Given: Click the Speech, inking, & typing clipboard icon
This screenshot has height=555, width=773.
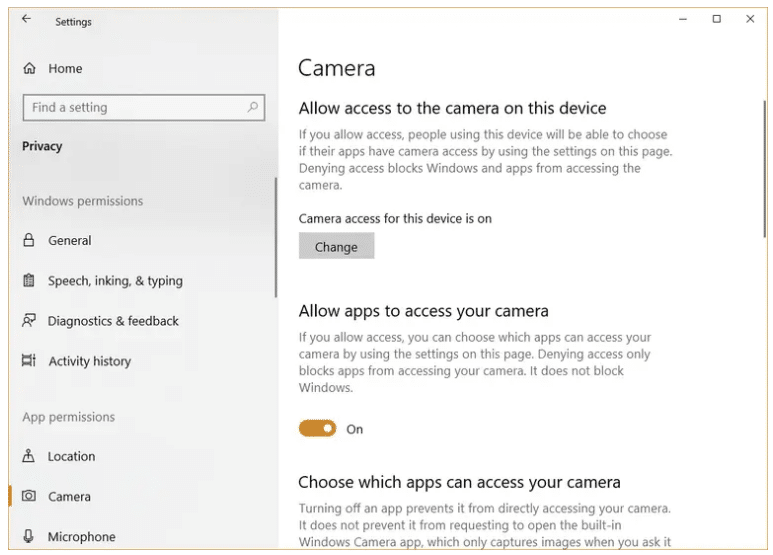Looking at the screenshot, I should click(29, 280).
